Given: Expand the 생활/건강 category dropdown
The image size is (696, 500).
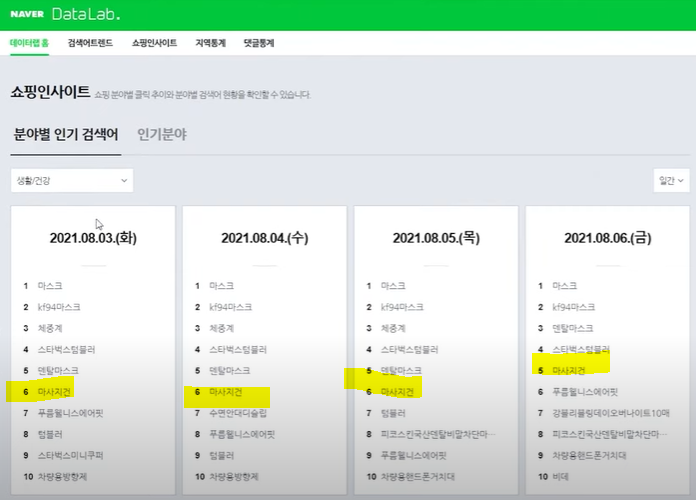Looking at the screenshot, I should (x=72, y=180).
